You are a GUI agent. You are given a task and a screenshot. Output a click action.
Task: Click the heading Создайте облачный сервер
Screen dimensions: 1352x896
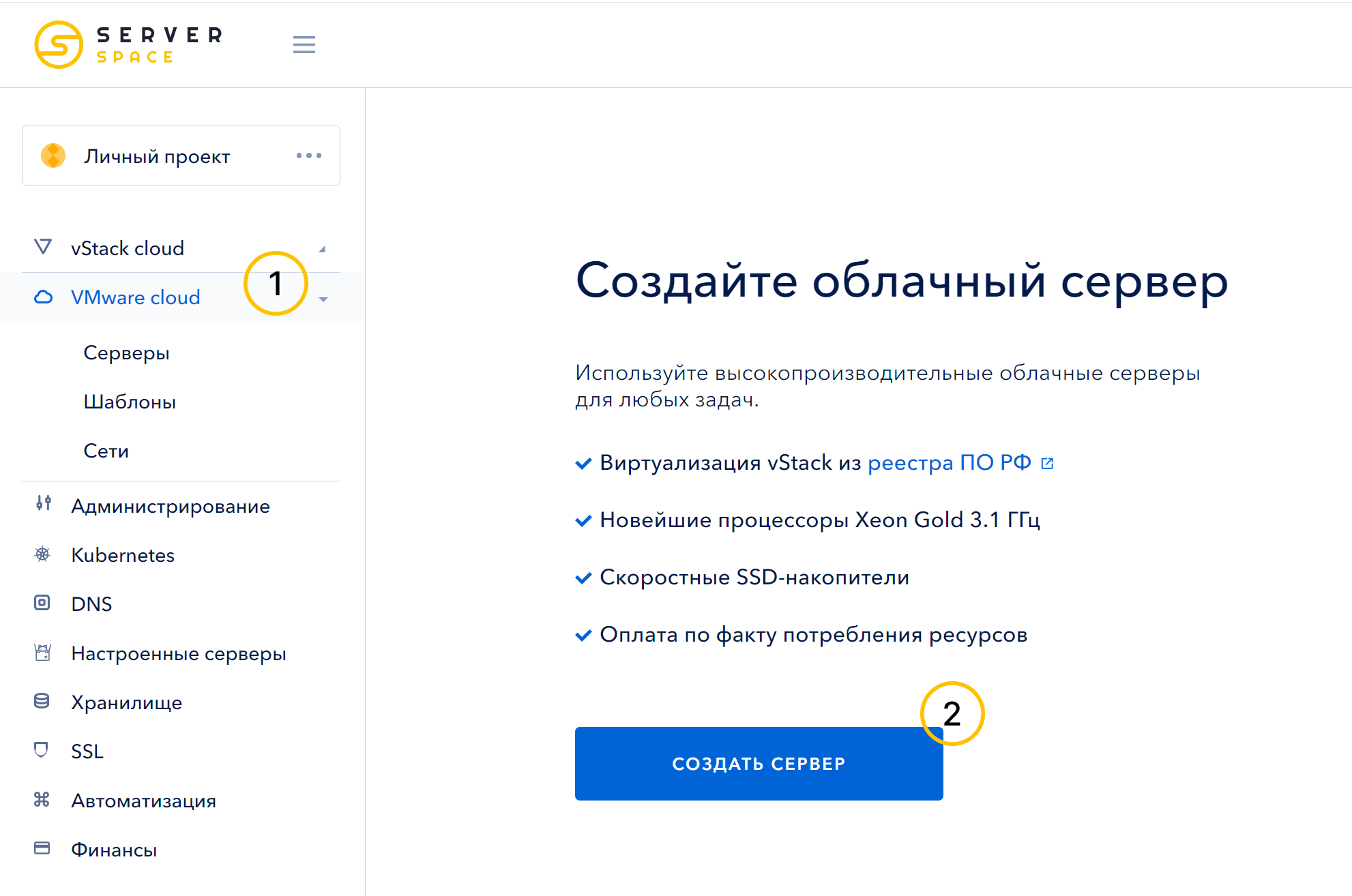pos(902,282)
